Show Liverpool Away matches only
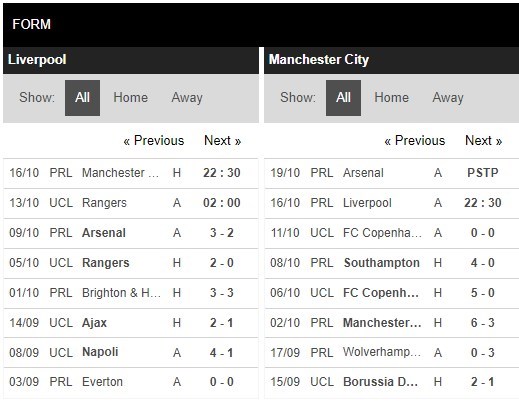This screenshot has width=519, height=407. coord(187,98)
